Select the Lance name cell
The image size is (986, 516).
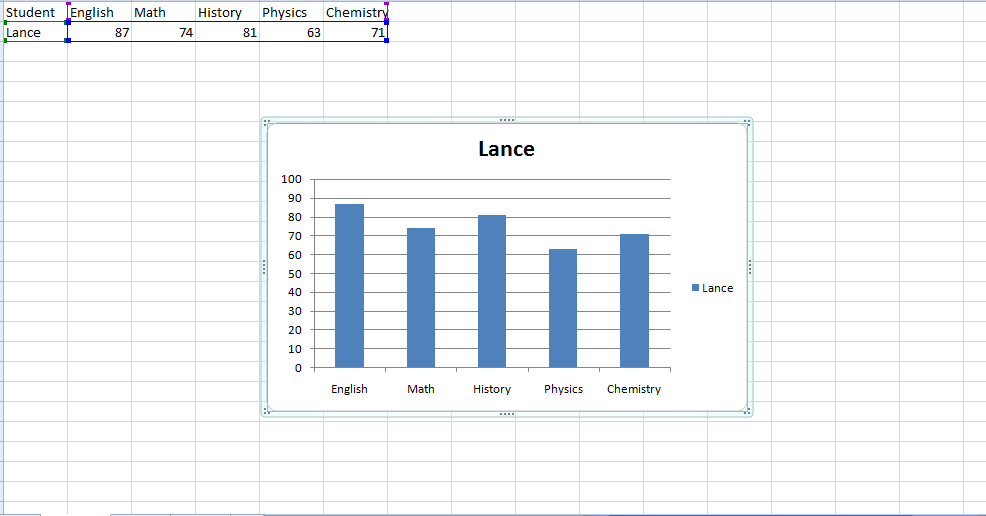click(35, 33)
